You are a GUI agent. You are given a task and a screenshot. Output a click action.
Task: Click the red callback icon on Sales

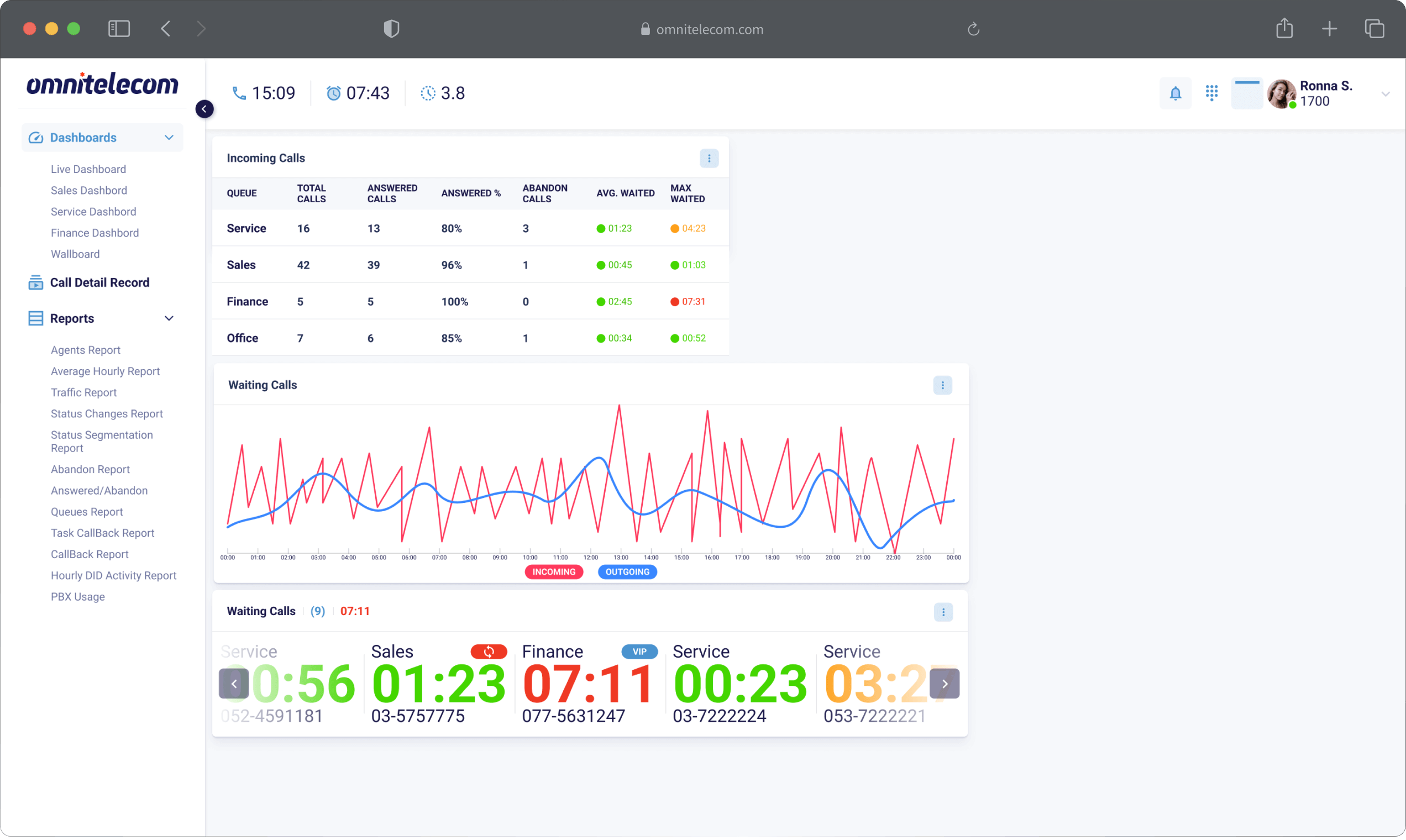[x=489, y=652]
